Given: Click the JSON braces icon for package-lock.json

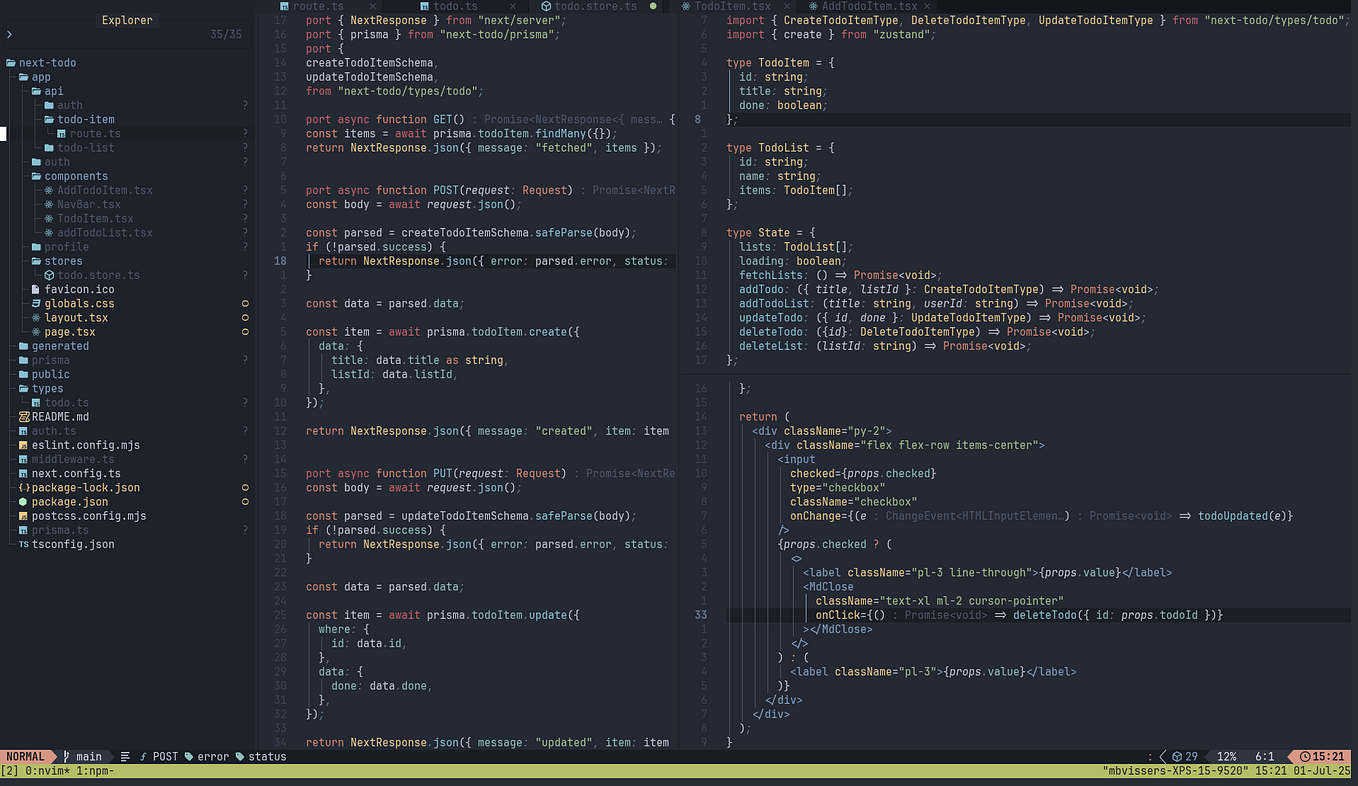Looking at the screenshot, I should (24, 488).
